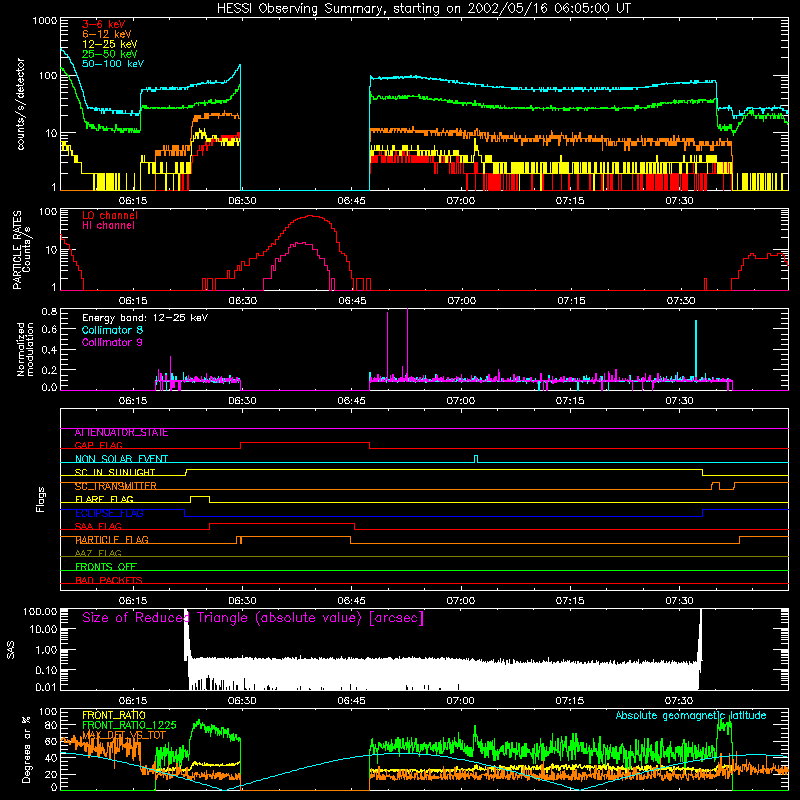Click the HI channel legend label
800x800 pixels.
coord(108,226)
